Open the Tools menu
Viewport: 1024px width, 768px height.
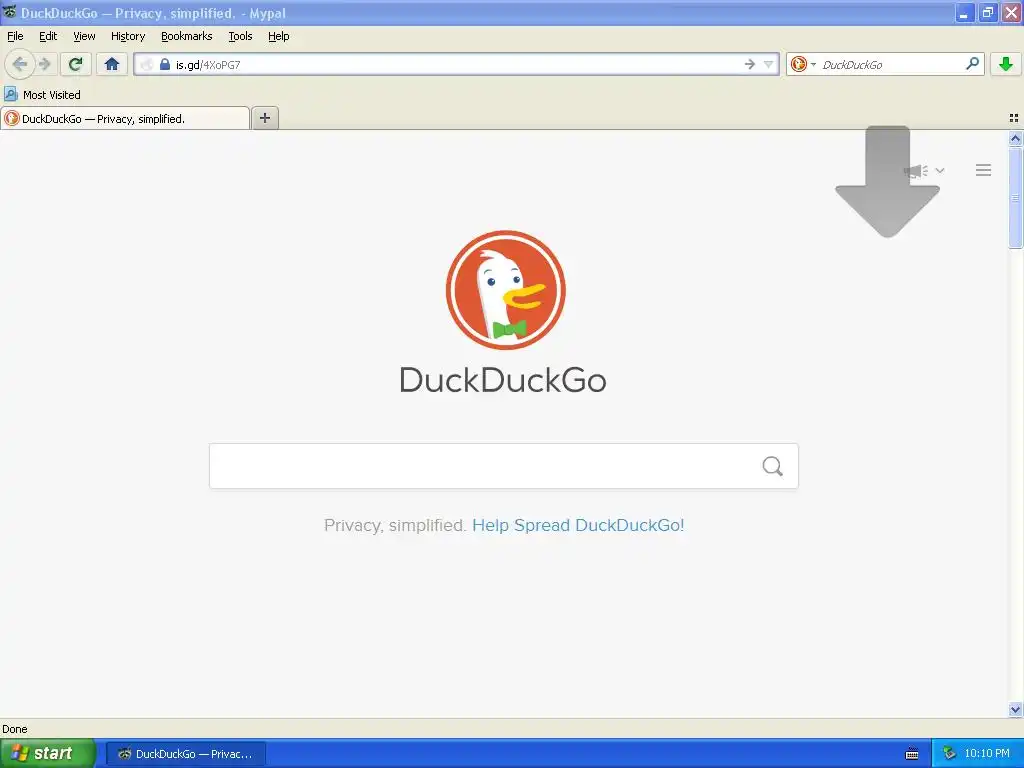[x=240, y=36]
